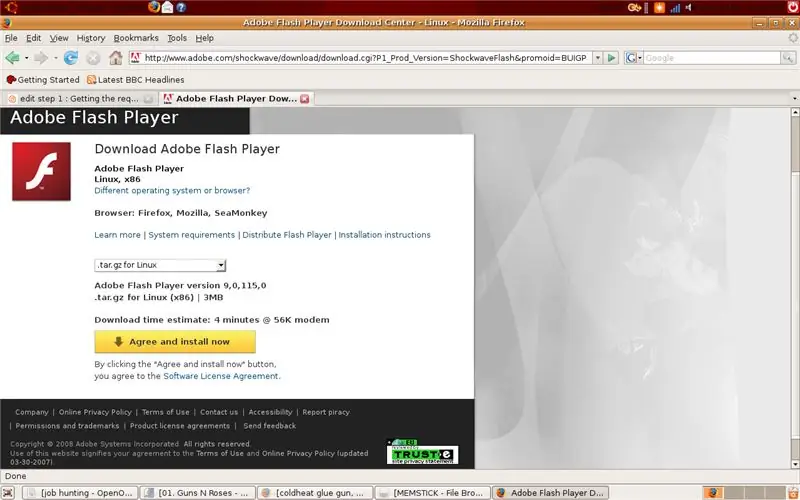Open the mail launcher icon in the top panel
800x500 pixels.
tap(167, 7)
